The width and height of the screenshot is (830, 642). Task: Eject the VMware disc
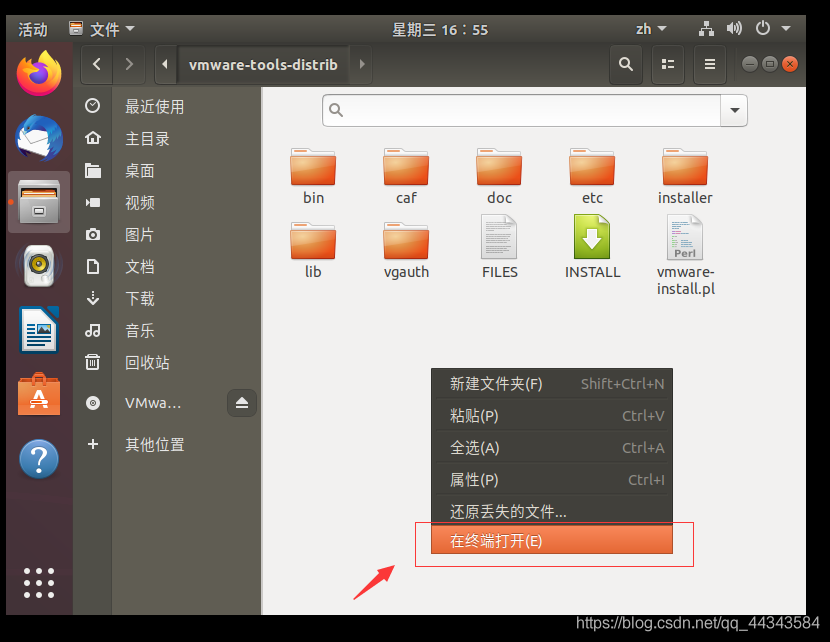pyautogui.click(x=242, y=403)
